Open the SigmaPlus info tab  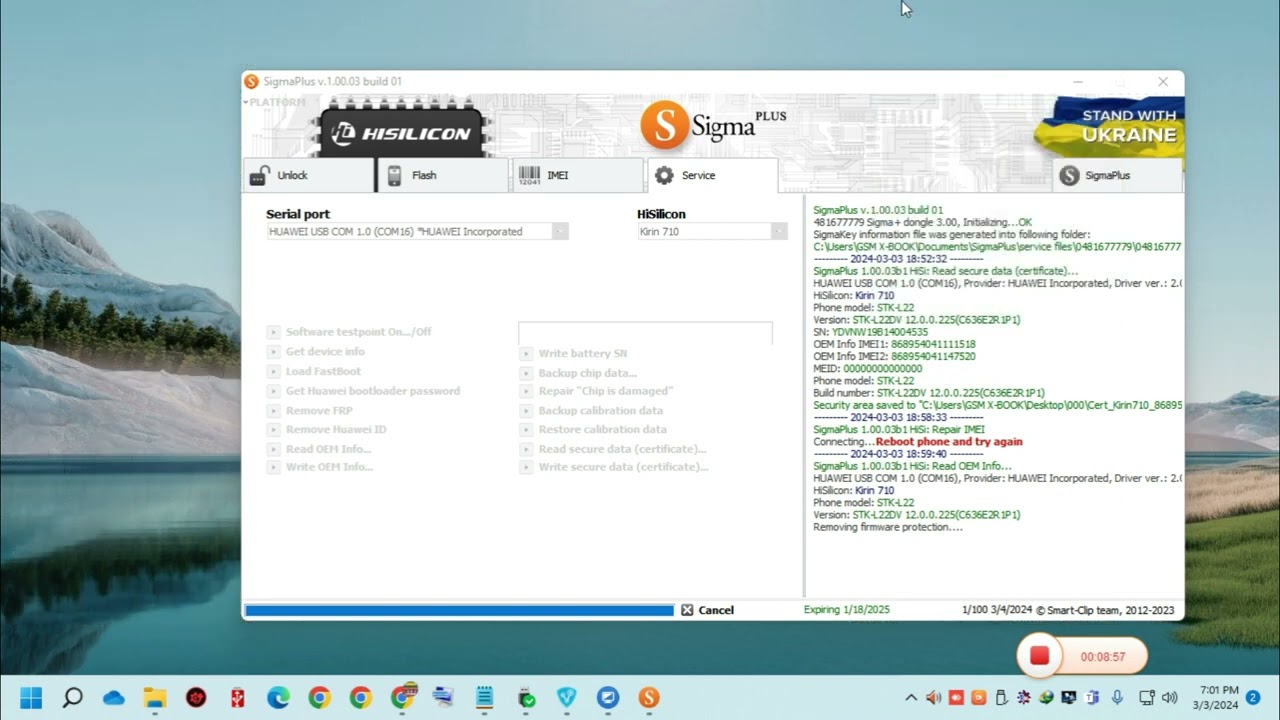1116,175
